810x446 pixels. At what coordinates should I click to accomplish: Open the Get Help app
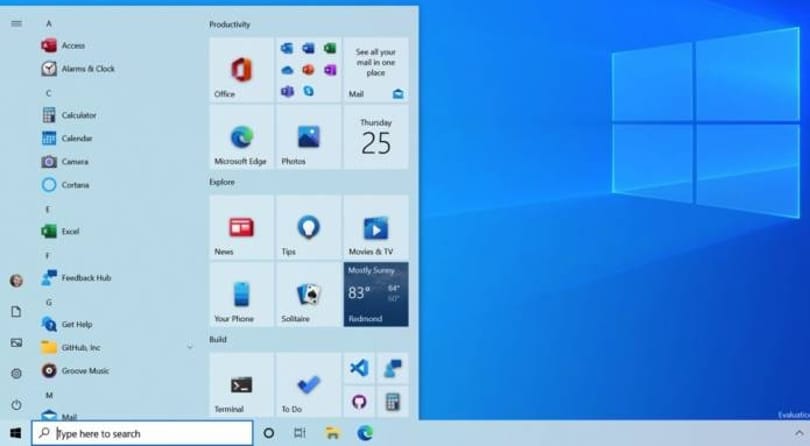(67, 325)
